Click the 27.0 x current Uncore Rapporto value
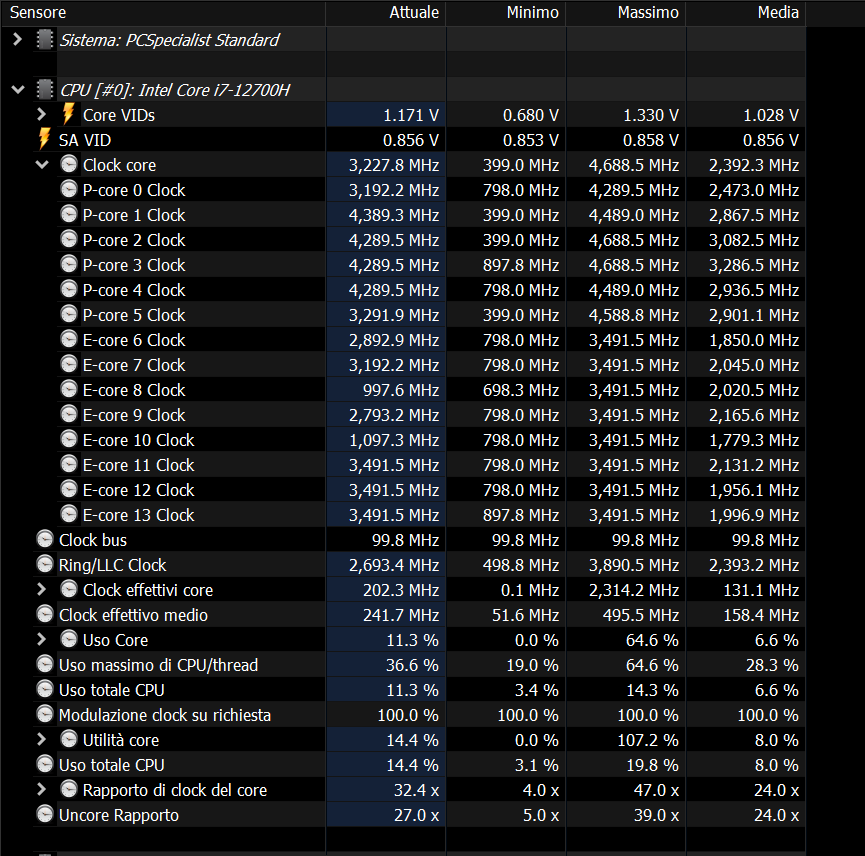 pyautogui.click(x=417, y=815)
